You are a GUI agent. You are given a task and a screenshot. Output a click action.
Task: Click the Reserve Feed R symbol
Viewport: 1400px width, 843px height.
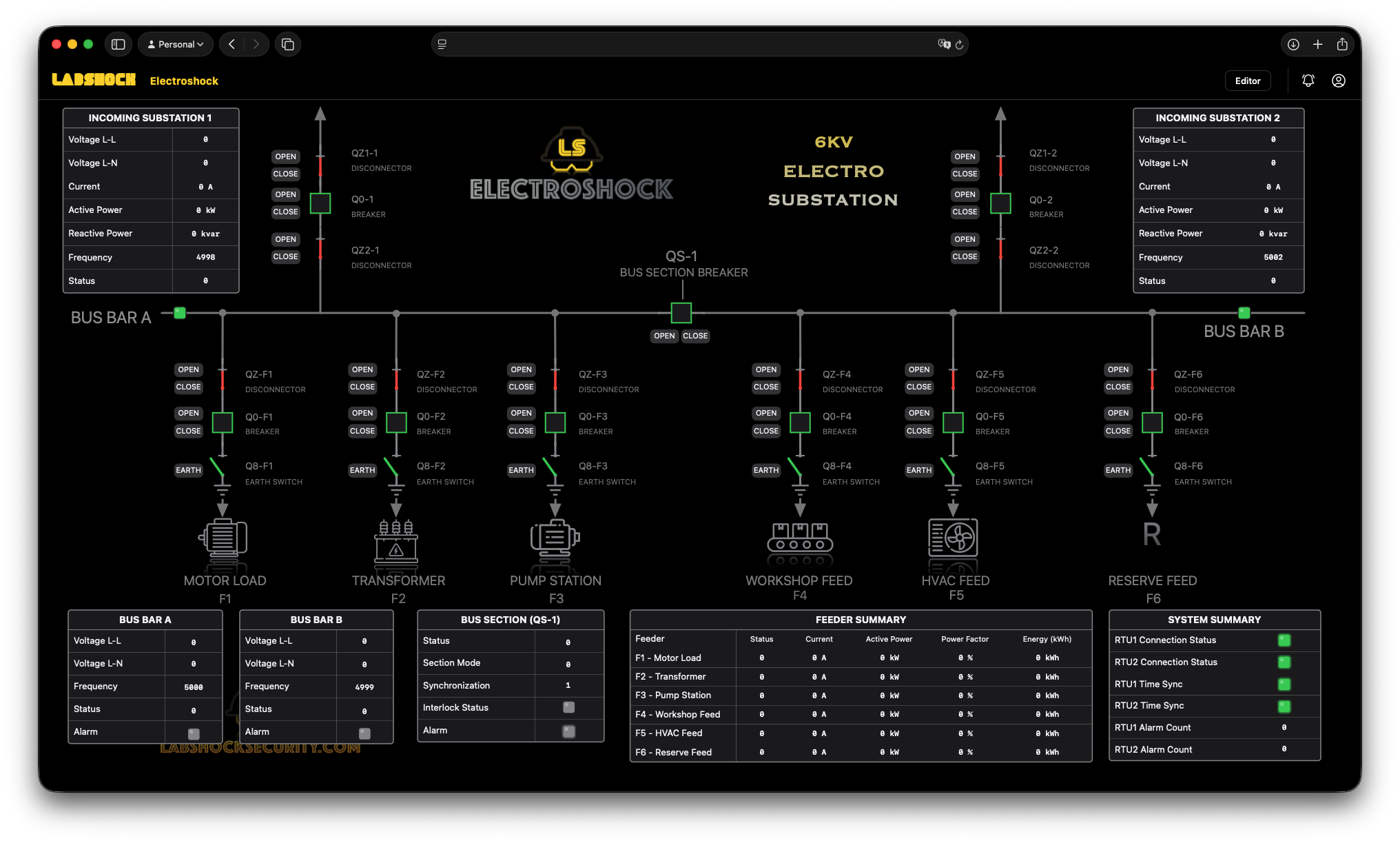tap(1152, 534)
